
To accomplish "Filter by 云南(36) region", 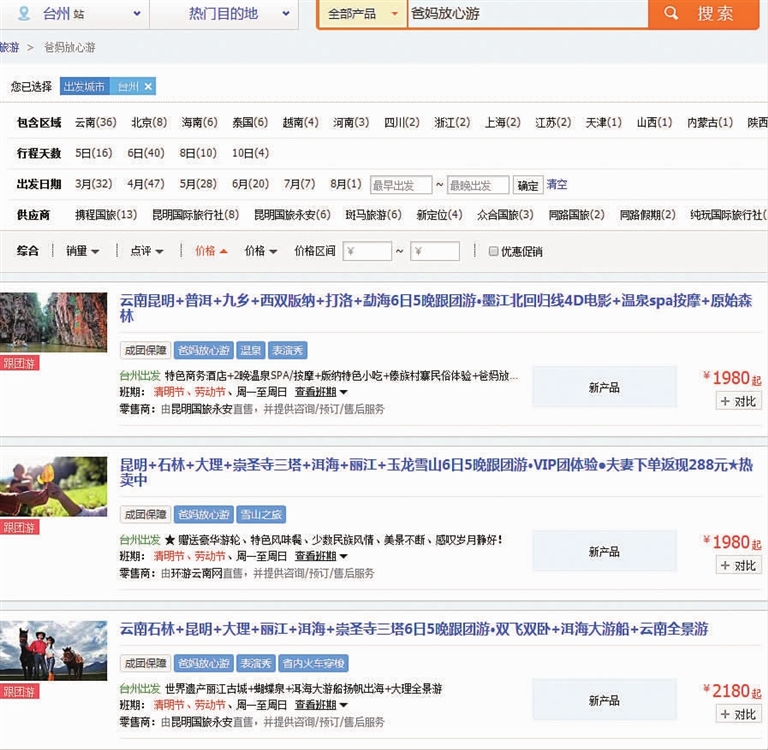I will (95, 122).
